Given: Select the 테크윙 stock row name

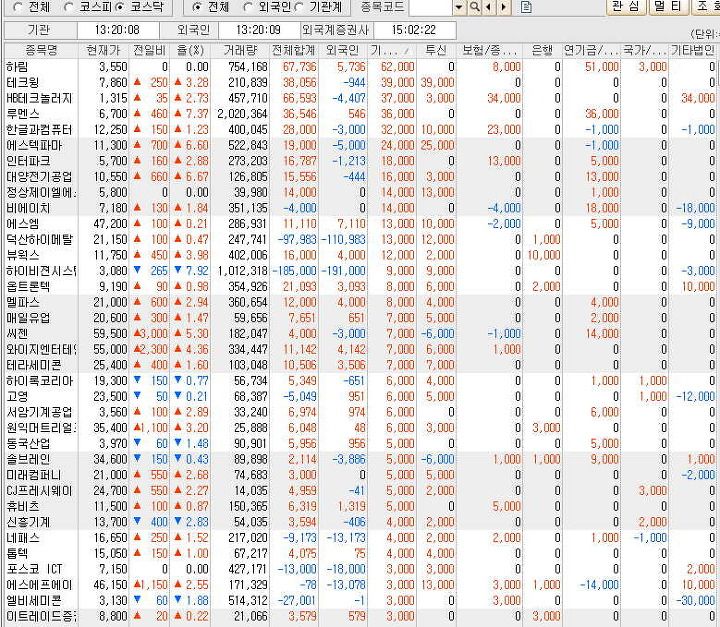Looking at the screenshot, I should click(23, 83).
